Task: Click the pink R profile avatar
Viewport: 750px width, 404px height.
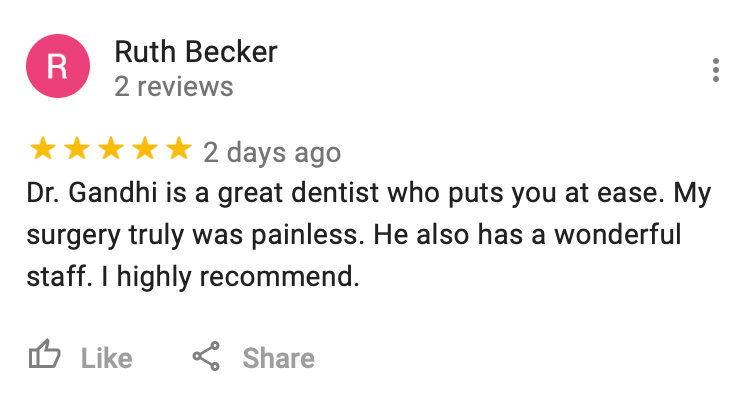Action: pyautogui.click(x=58, y=66)
